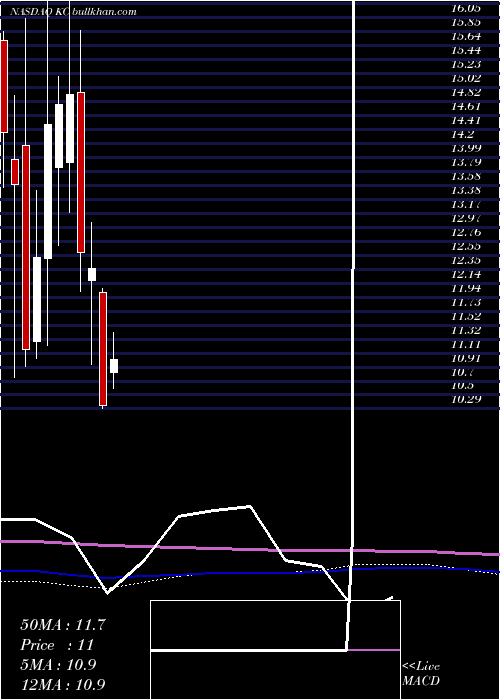Select the 11.32 price axis label
Viewport: 500px width, 700px height.
click(x=466, y=331)
